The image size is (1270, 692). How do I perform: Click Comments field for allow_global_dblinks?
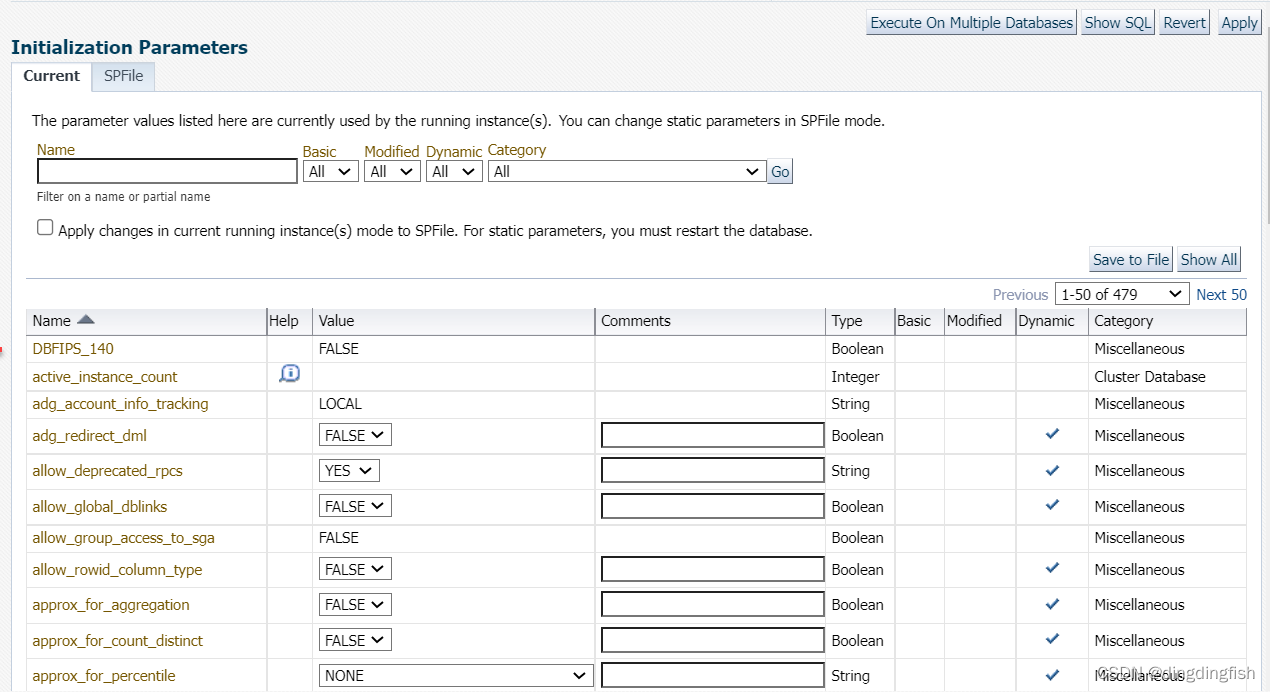[713, 506]
